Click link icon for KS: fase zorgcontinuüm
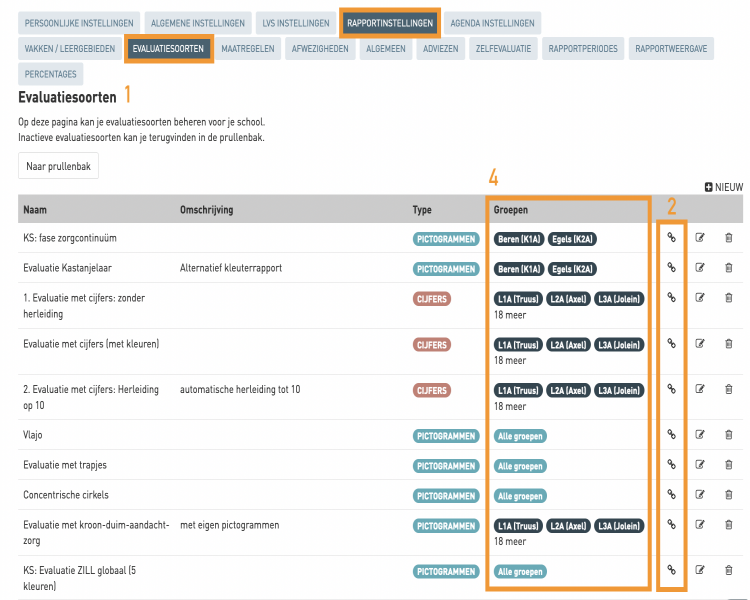 tap(672, 237)
